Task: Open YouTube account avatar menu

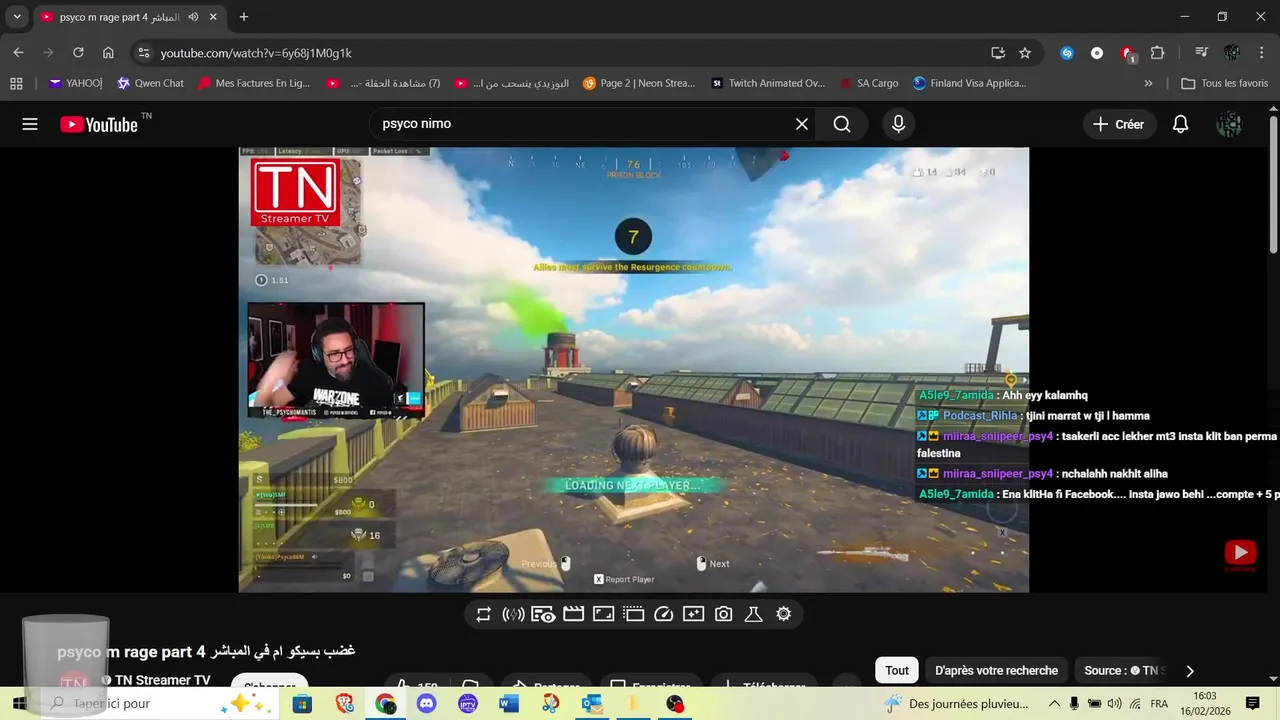Action: 1229,124
